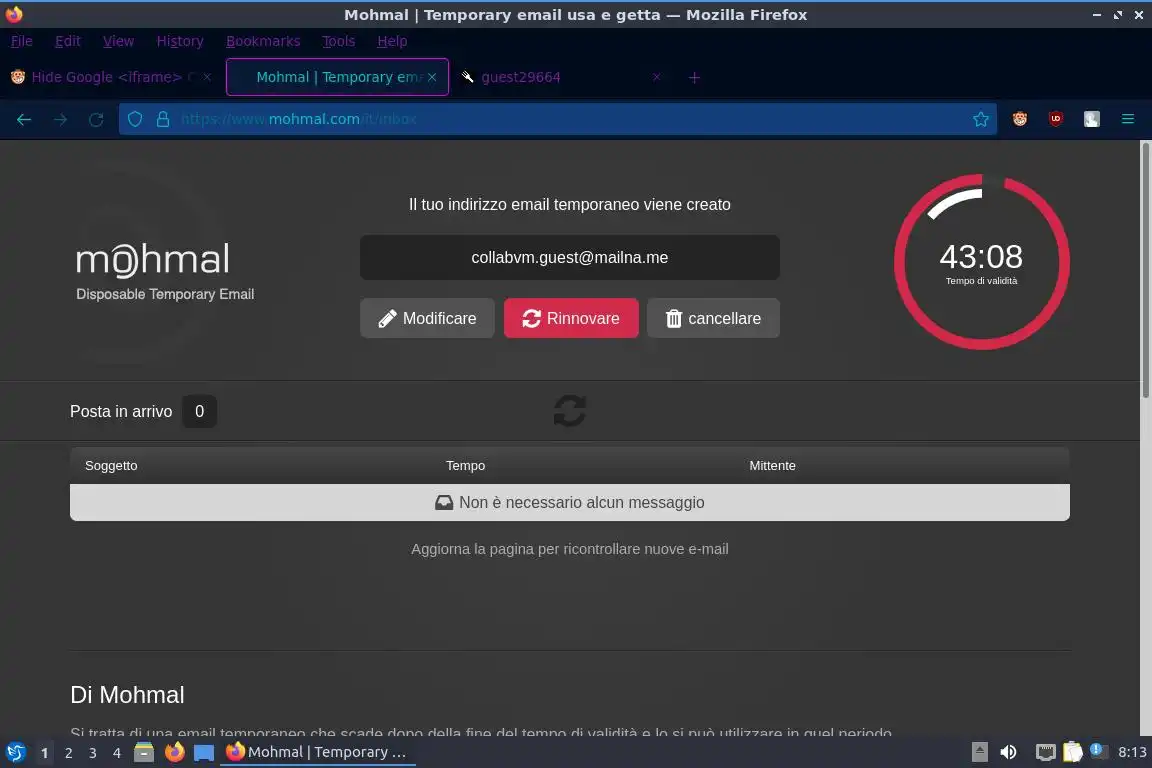Open the notification tray icon with exclamation
This screenshot has width=1152, height=768.
1098,750
